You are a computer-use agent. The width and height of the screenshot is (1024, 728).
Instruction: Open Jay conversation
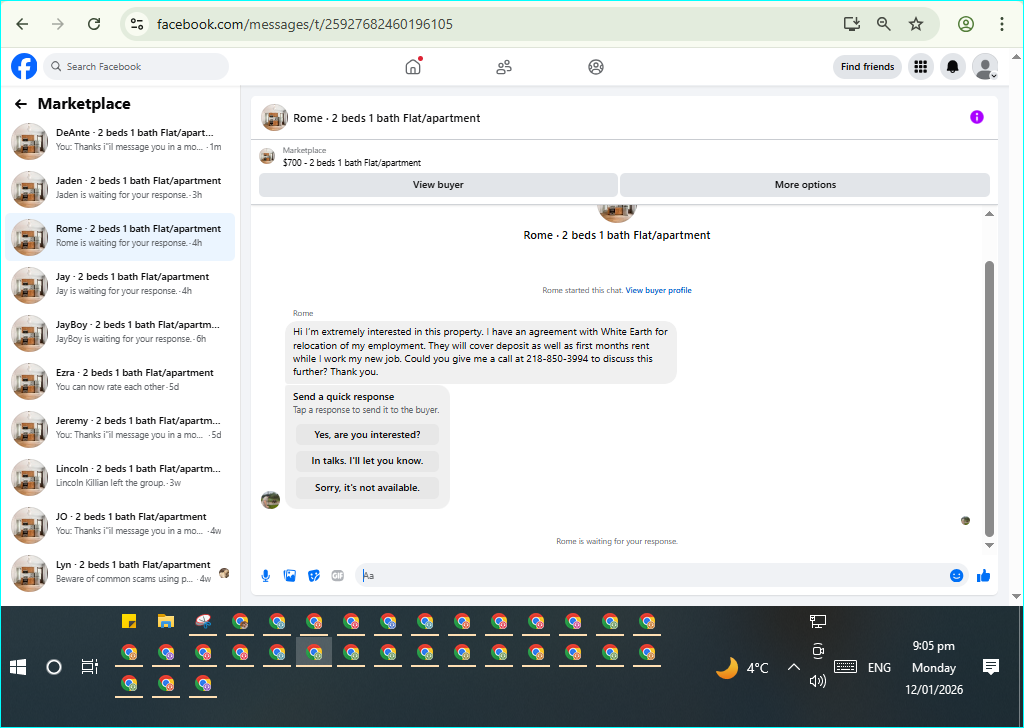[120, 284]
